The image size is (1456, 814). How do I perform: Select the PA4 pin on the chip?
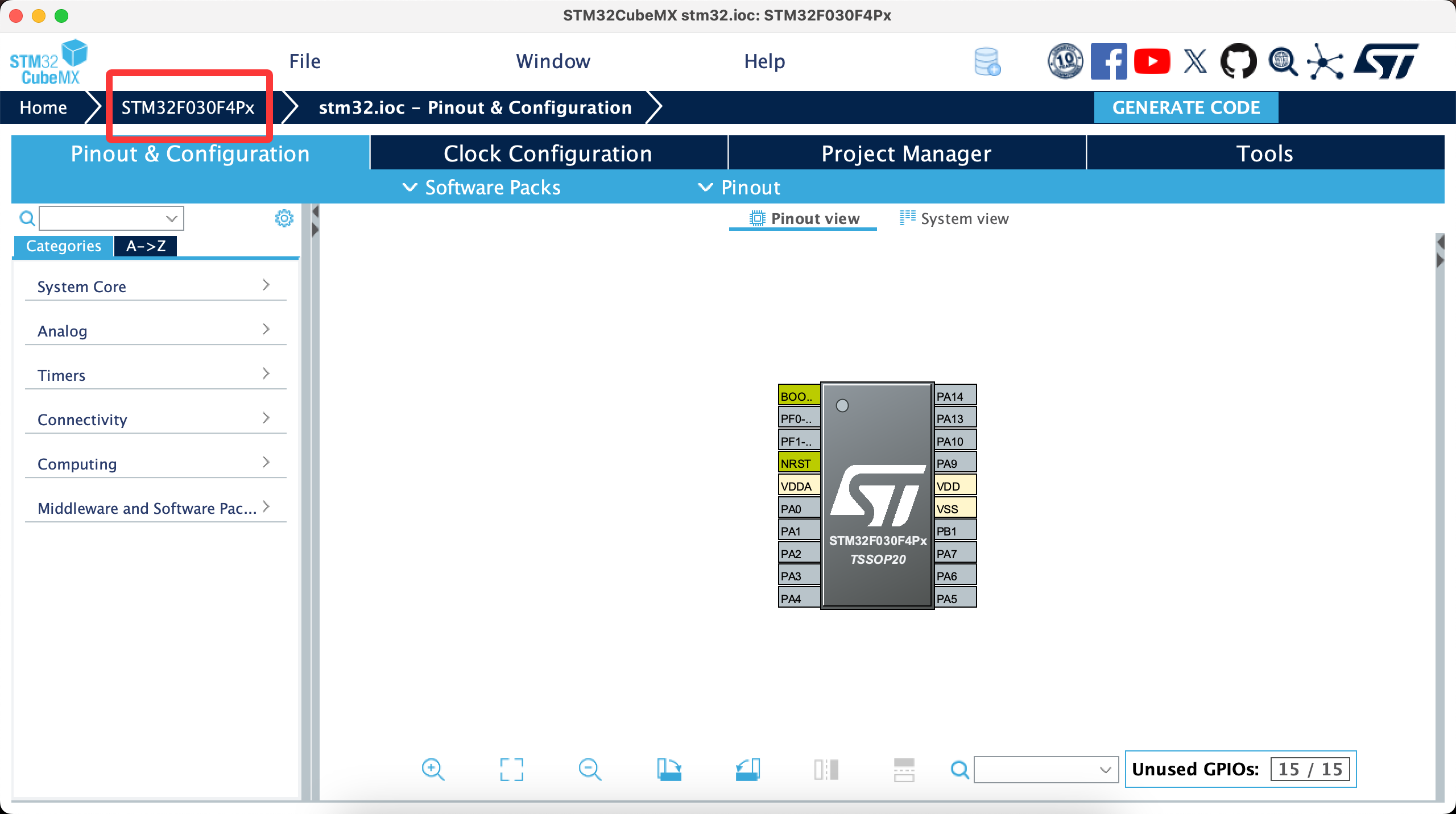(799, 599)
